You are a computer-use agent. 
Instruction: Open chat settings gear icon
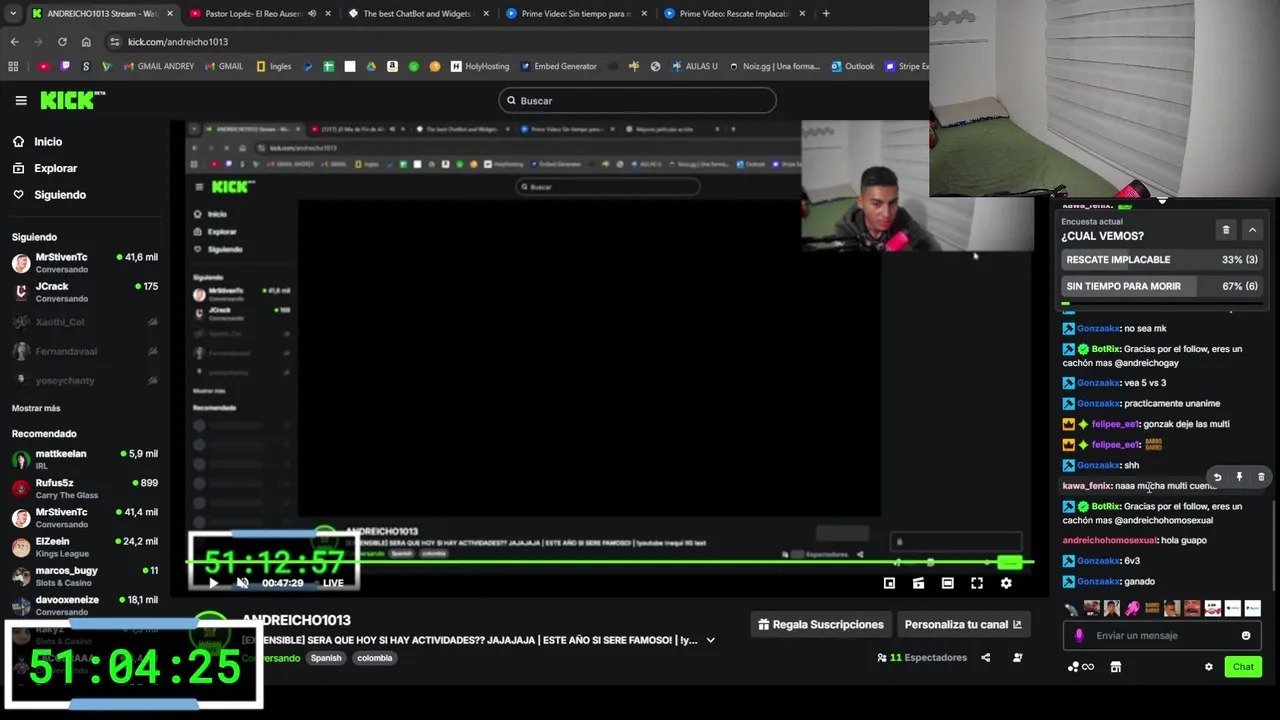(1208, 667)
